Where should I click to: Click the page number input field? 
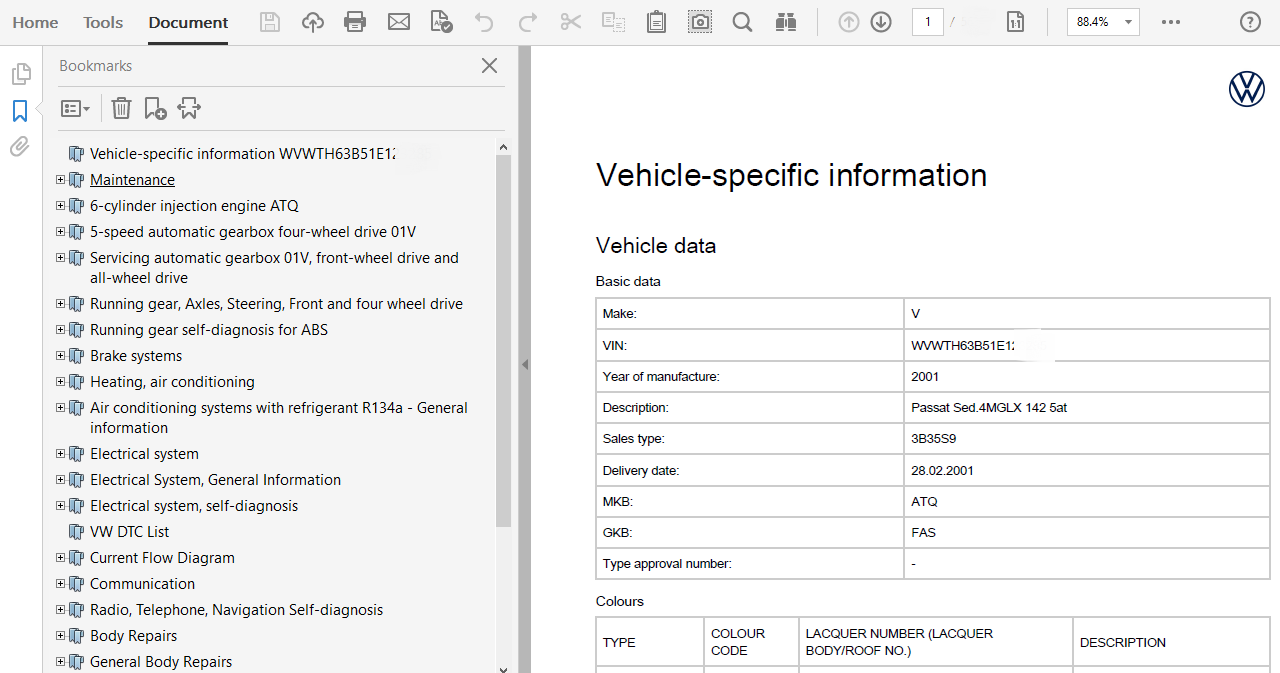pyautogui.click(x=927, y=22)
